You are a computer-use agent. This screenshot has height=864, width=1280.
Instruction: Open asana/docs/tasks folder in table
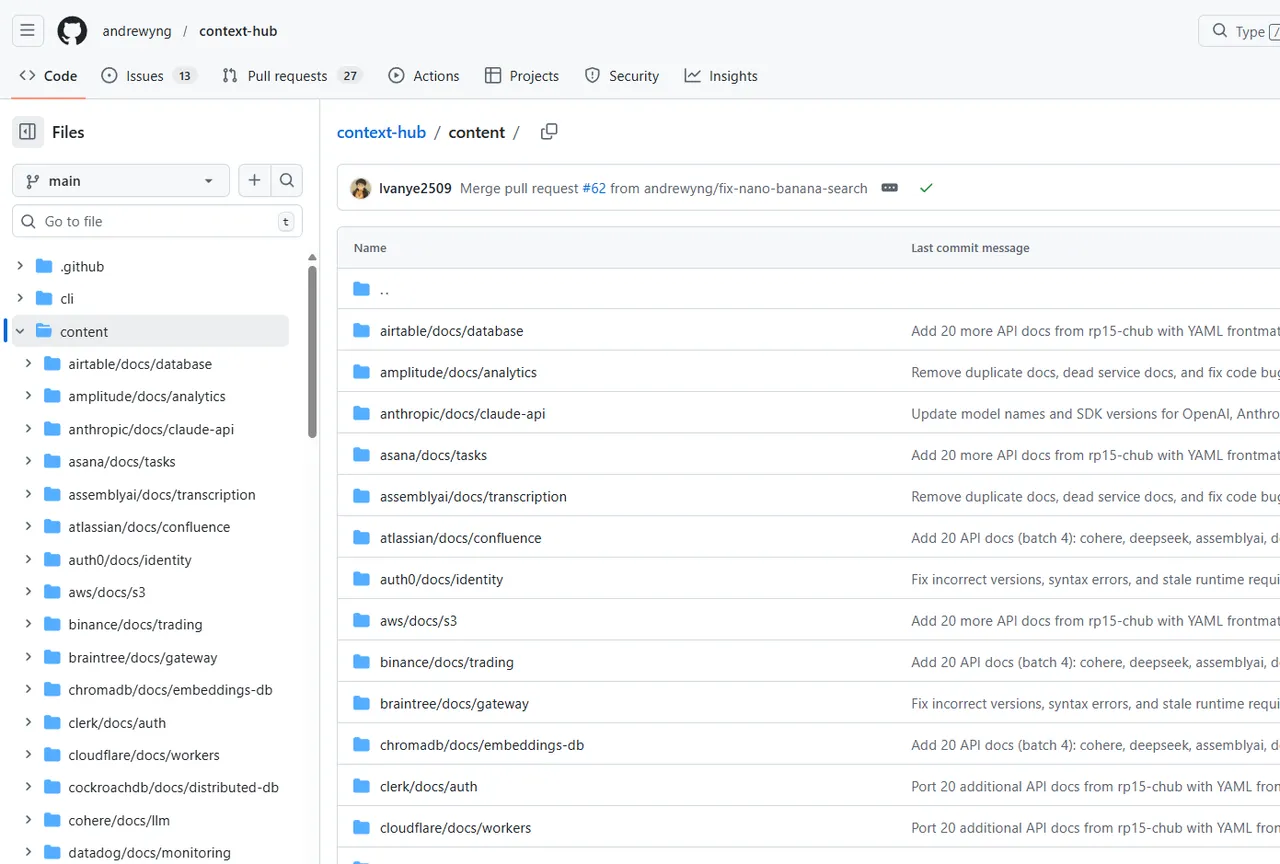(x=433, y=455)
